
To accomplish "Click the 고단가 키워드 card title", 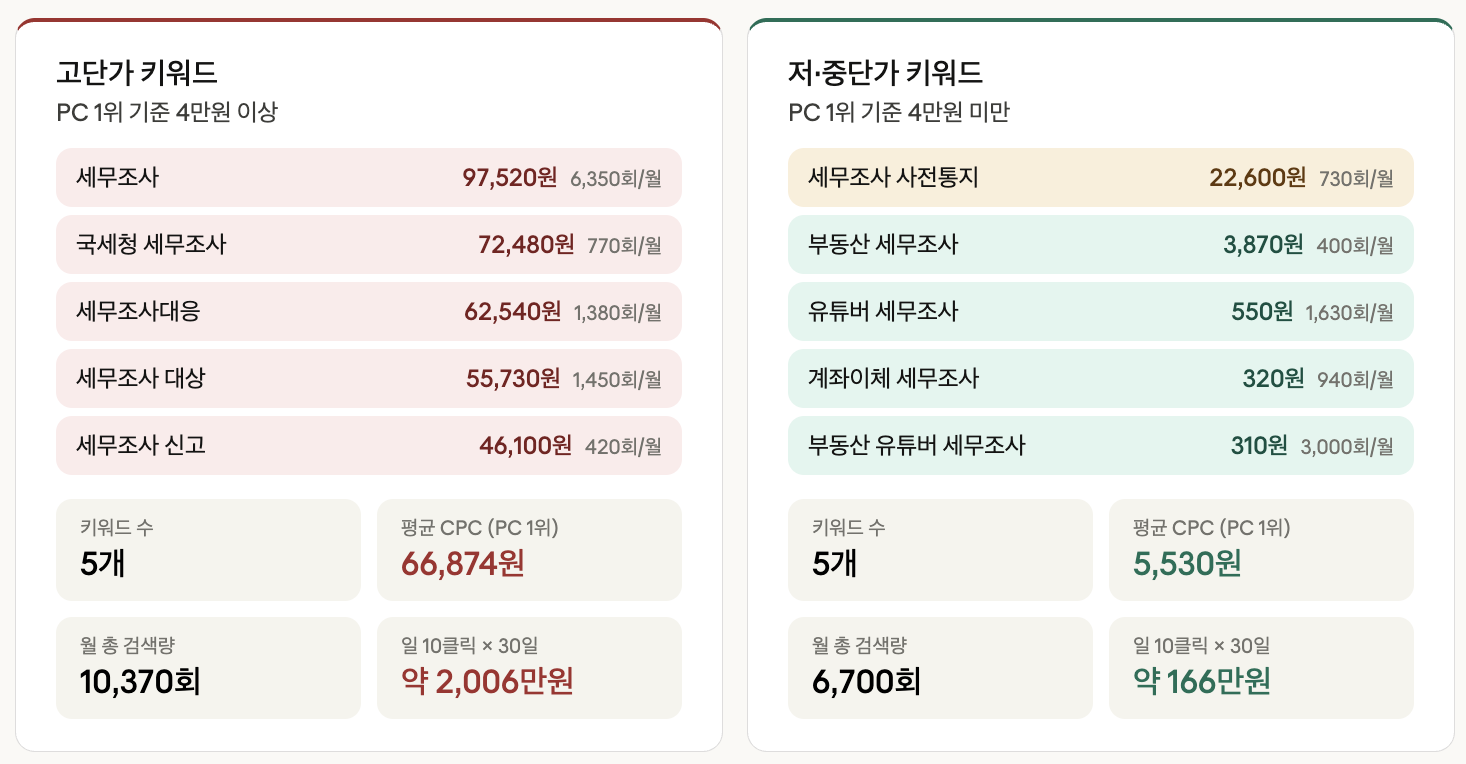I will click(137, 73).
